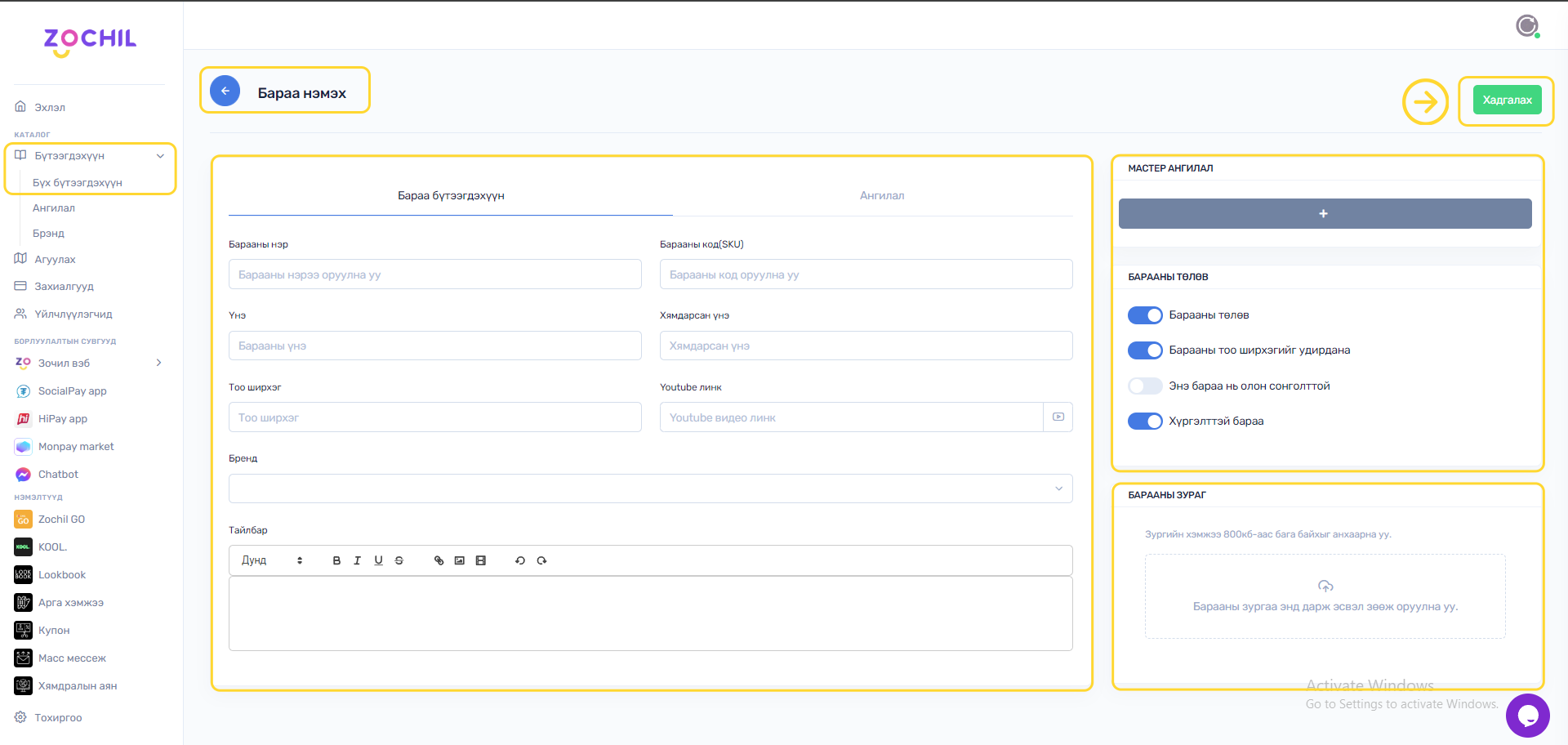Add a master category with plus button
The width and height of the screenshot is (1568, 745).
point(1325,214)
